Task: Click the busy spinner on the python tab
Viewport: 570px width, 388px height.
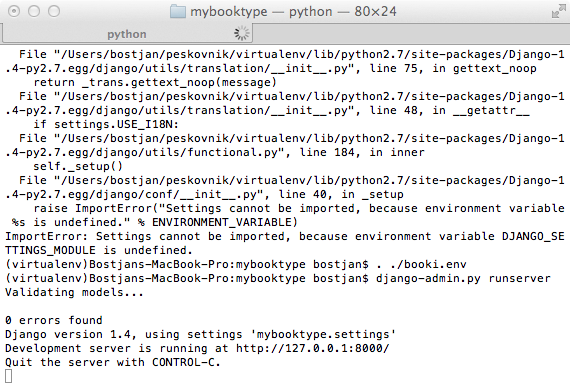Action: tap(242, 33)
